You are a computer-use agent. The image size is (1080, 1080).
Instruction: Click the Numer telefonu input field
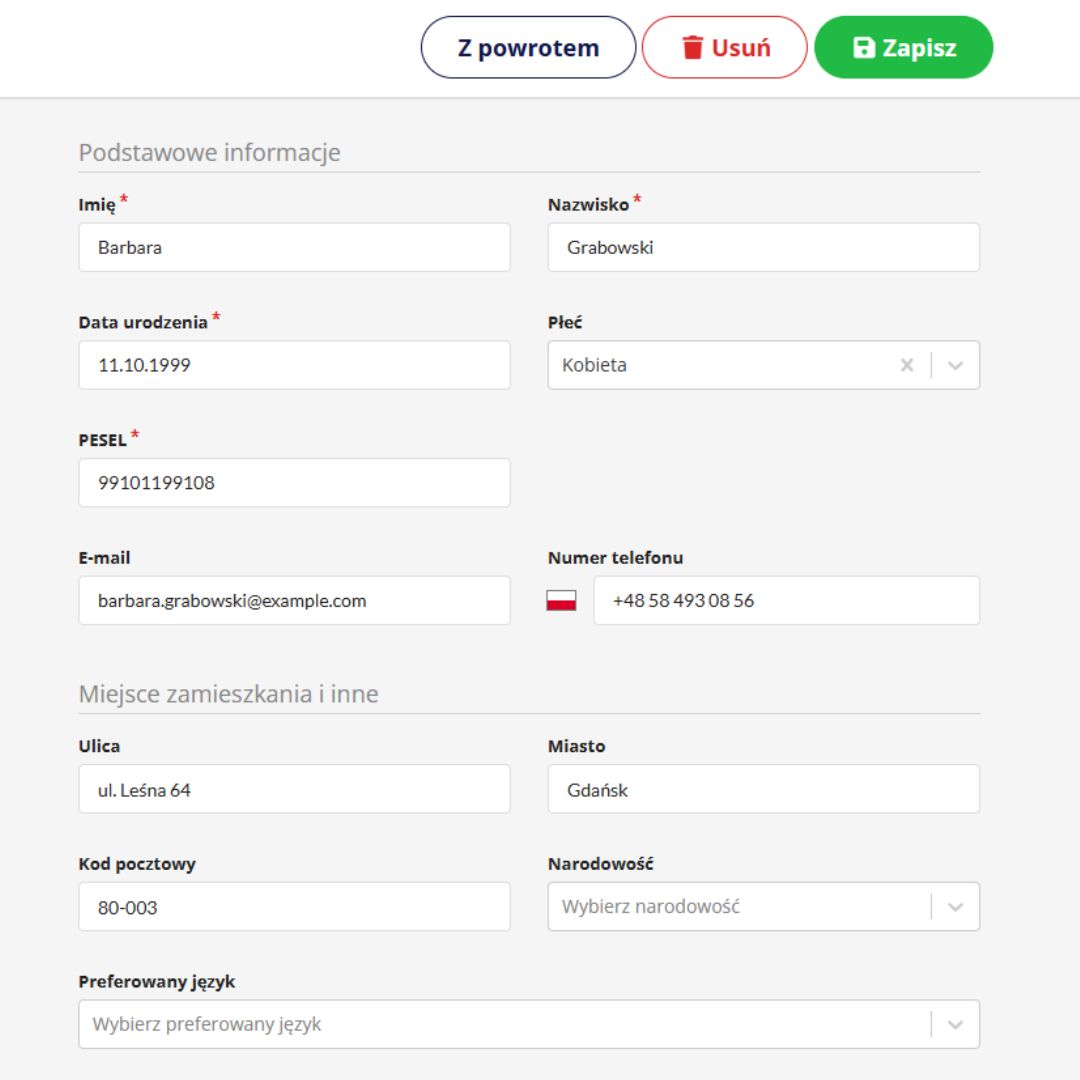tap(786, 601)
